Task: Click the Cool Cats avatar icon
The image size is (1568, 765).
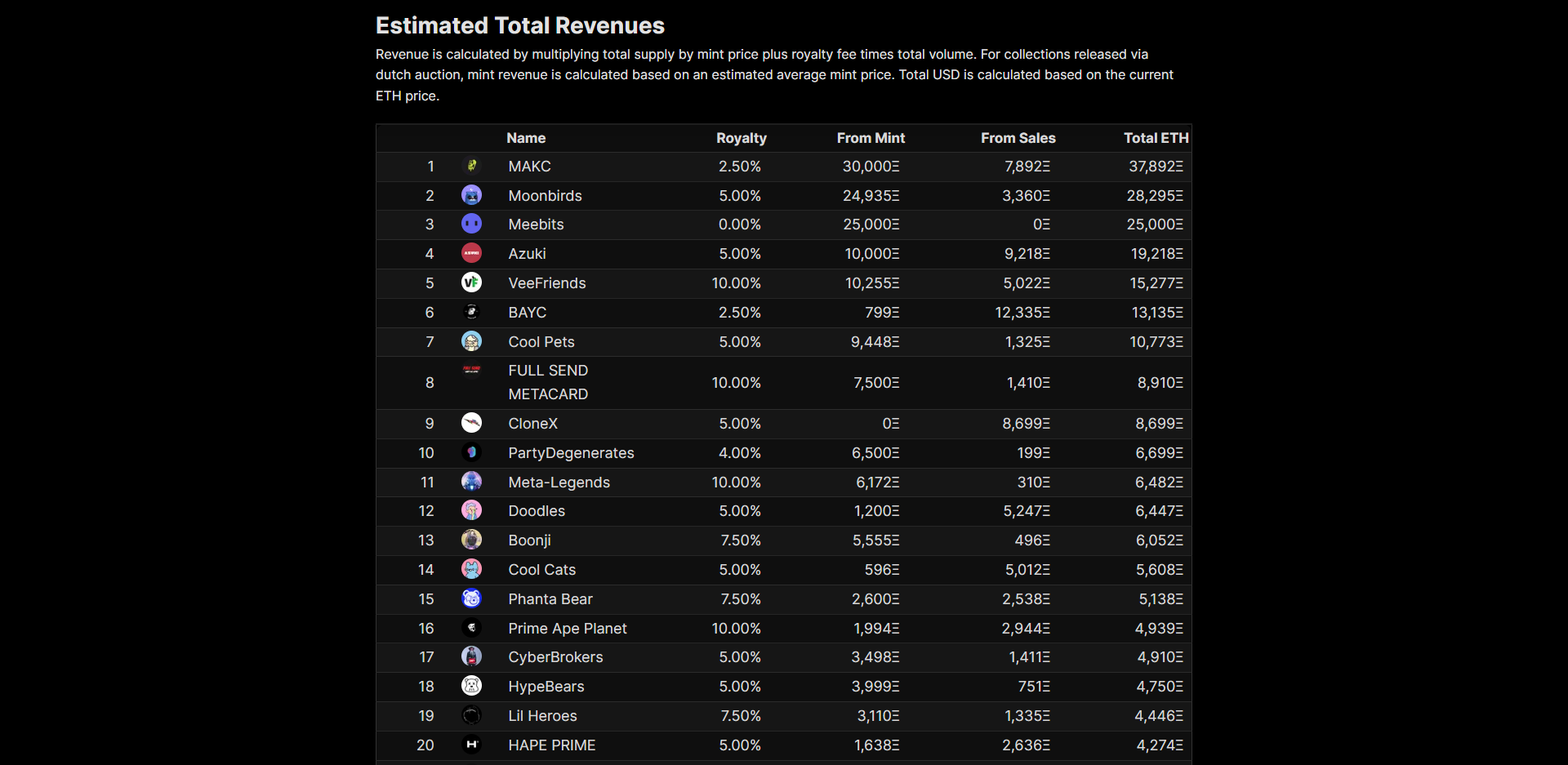Action: pos(471,569)
